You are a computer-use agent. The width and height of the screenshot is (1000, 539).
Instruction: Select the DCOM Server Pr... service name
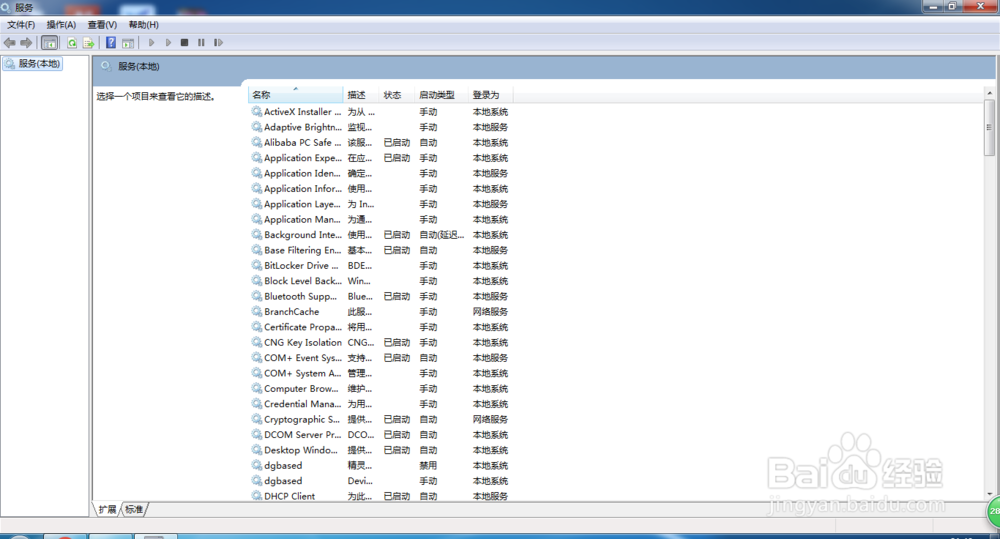coord(303,434)
